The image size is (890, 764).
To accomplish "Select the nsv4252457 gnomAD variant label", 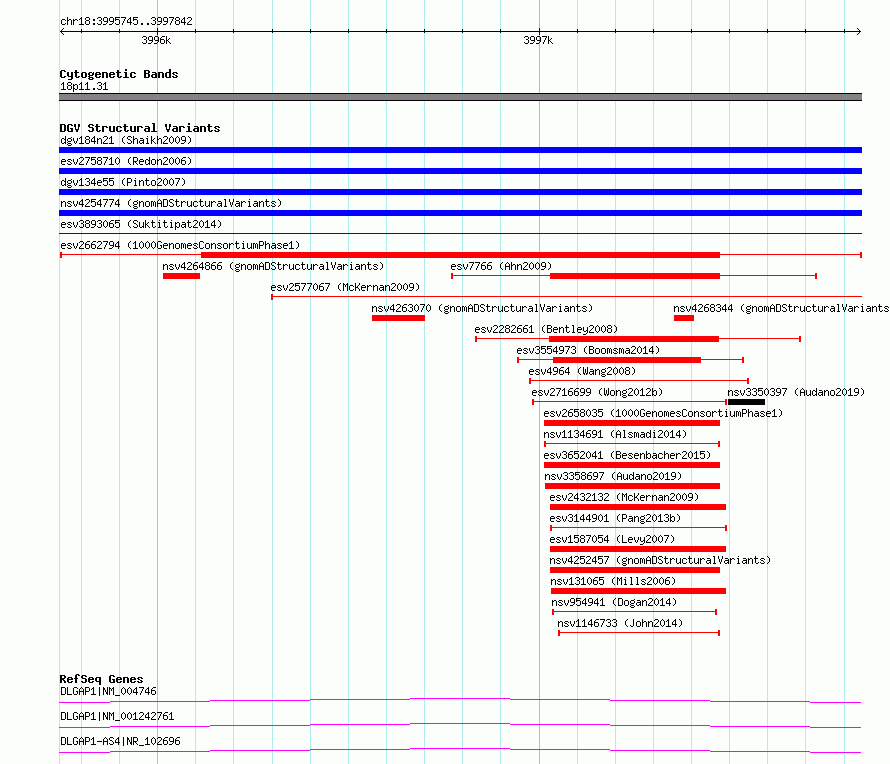I will pos(660,560).
